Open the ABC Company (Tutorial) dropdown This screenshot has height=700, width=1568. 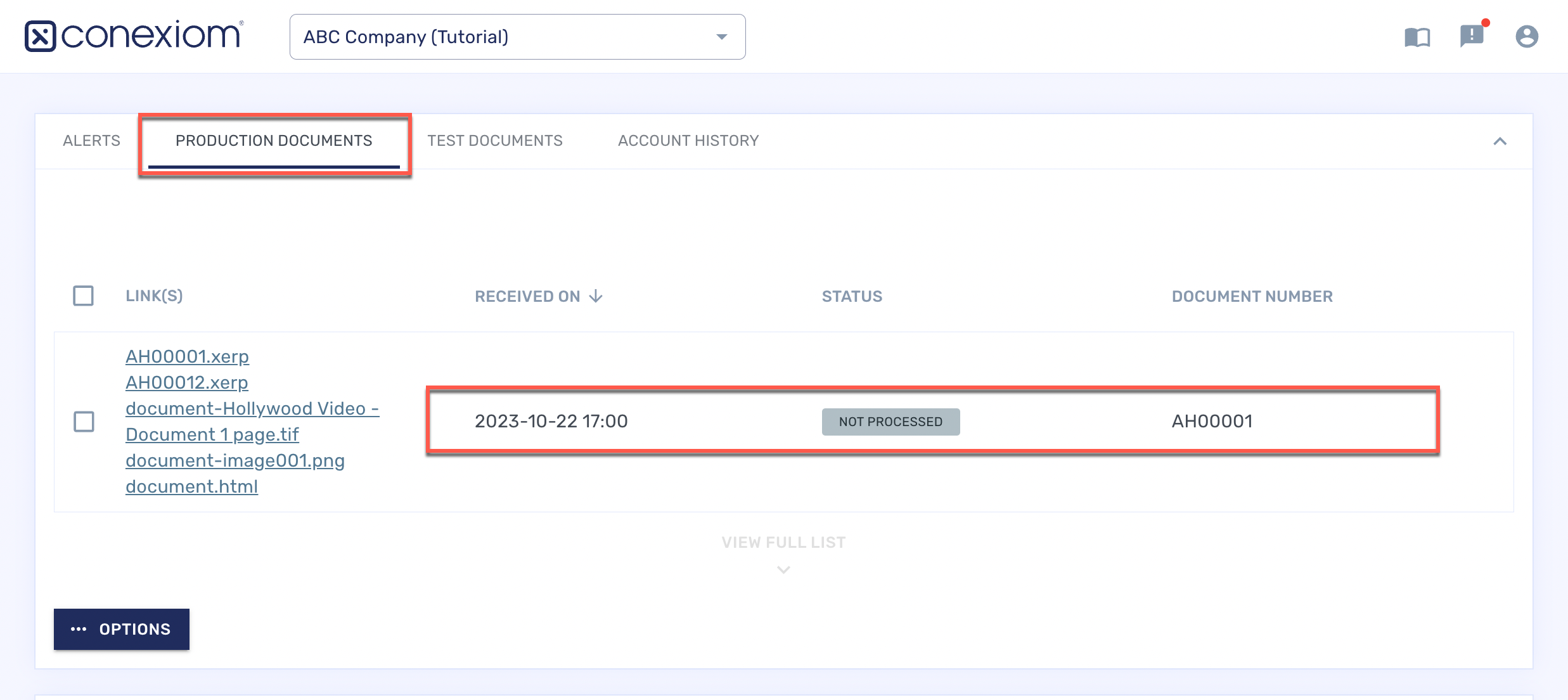(517, 36)
